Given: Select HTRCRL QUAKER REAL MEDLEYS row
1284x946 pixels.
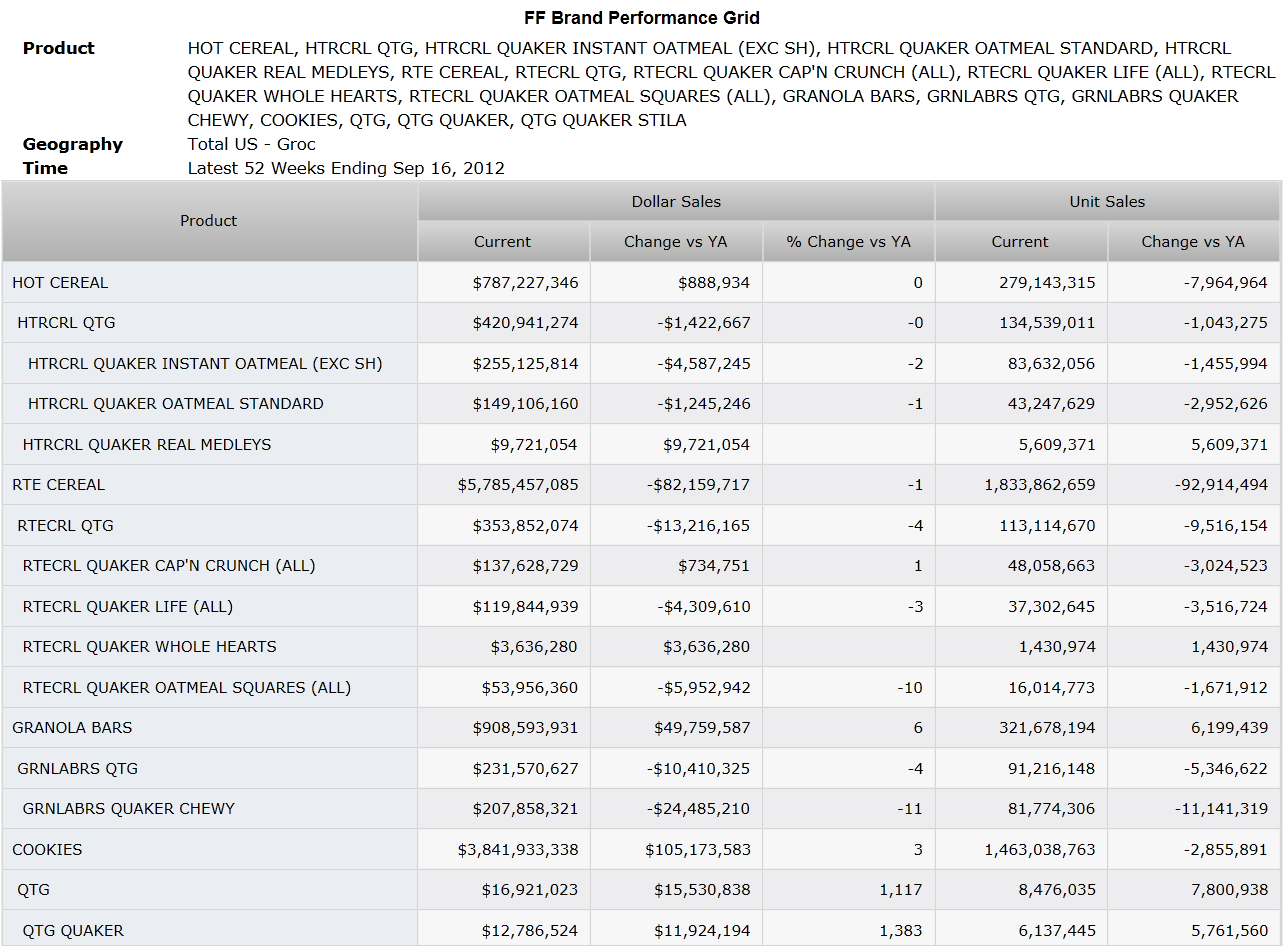Looking at the screenshot, I should click(x=209, y=445).
